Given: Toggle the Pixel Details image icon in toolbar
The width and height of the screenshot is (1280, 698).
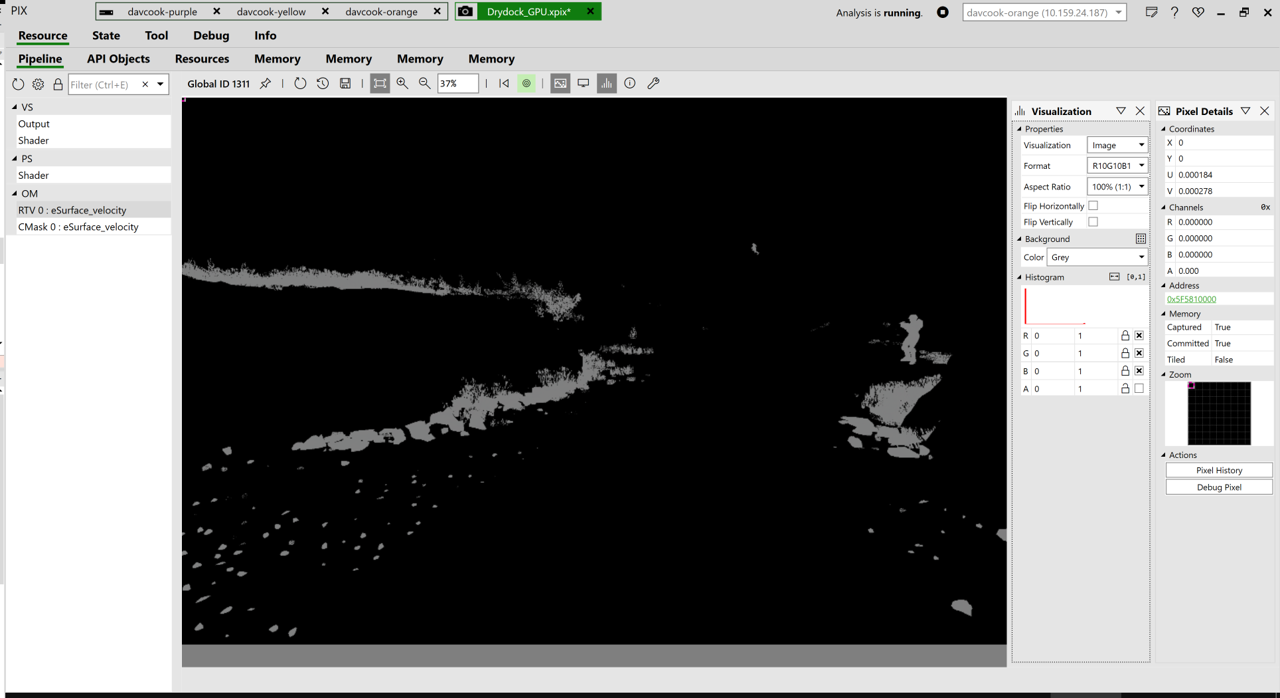Looking at the screenshot, I should pyautogui.click(x=560, y=84).
